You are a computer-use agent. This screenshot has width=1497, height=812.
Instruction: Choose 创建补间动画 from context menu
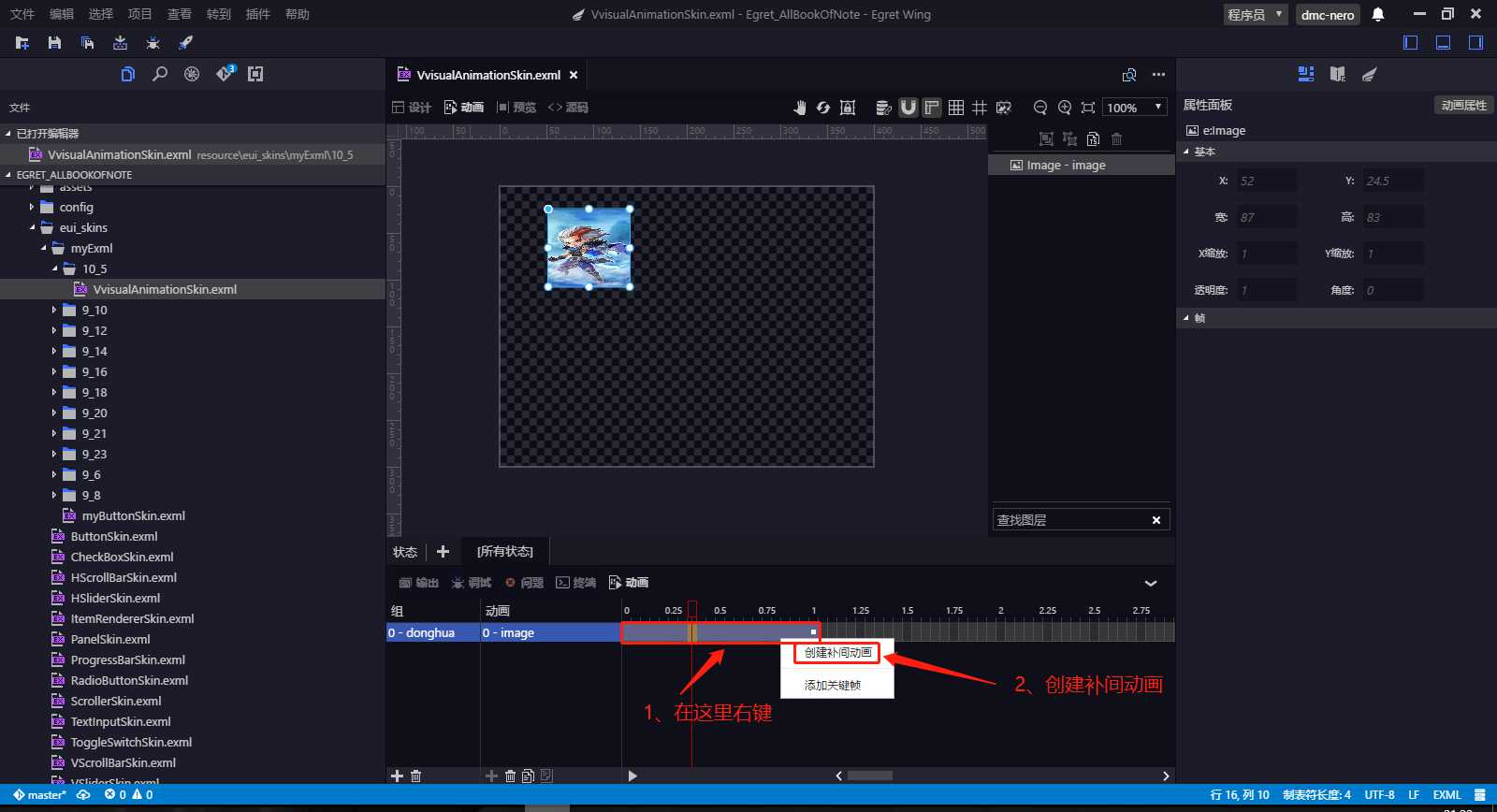tap(837, 653)
